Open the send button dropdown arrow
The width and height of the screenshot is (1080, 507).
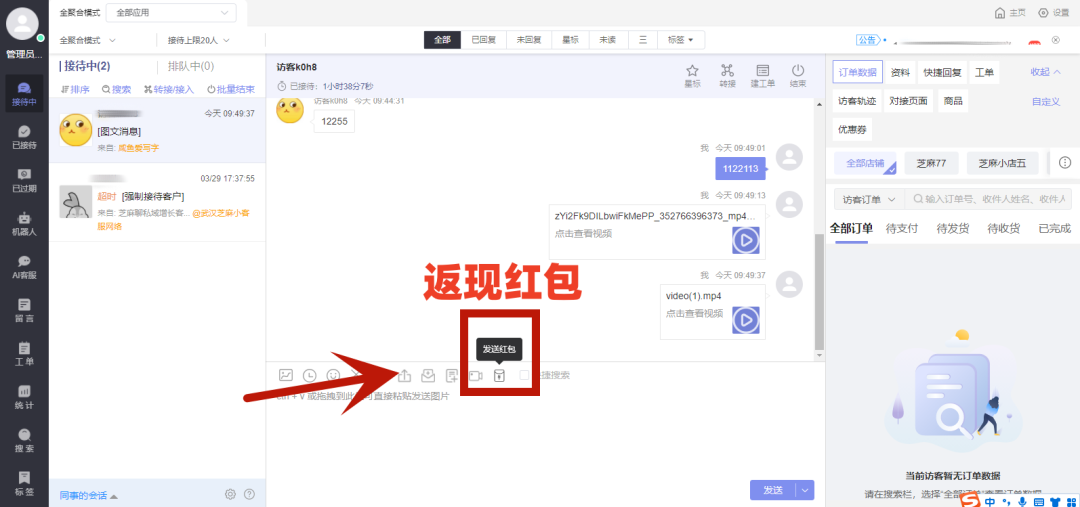[805, 490]
